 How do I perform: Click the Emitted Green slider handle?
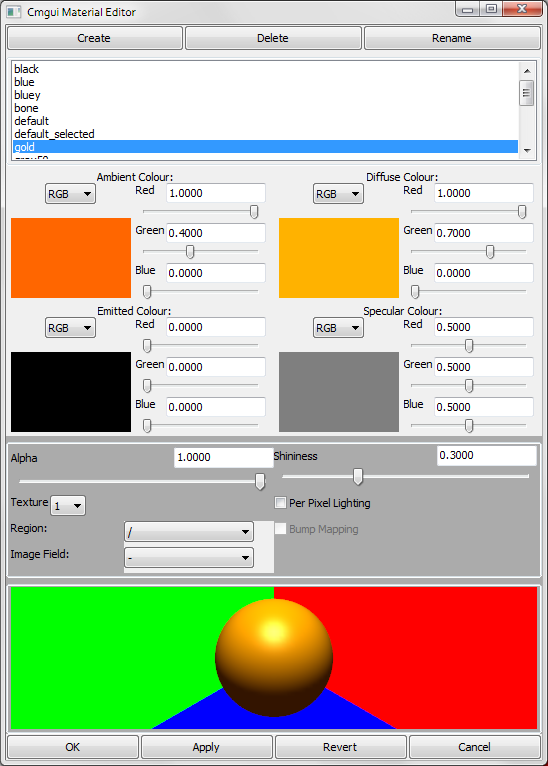147,385
